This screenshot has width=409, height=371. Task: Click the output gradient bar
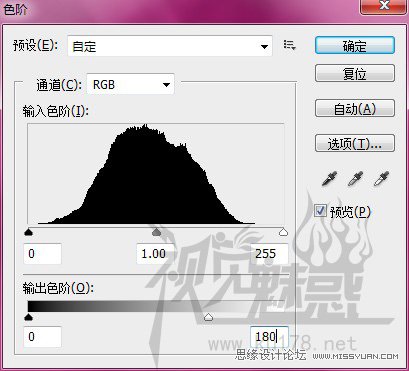tap(156, 306)
